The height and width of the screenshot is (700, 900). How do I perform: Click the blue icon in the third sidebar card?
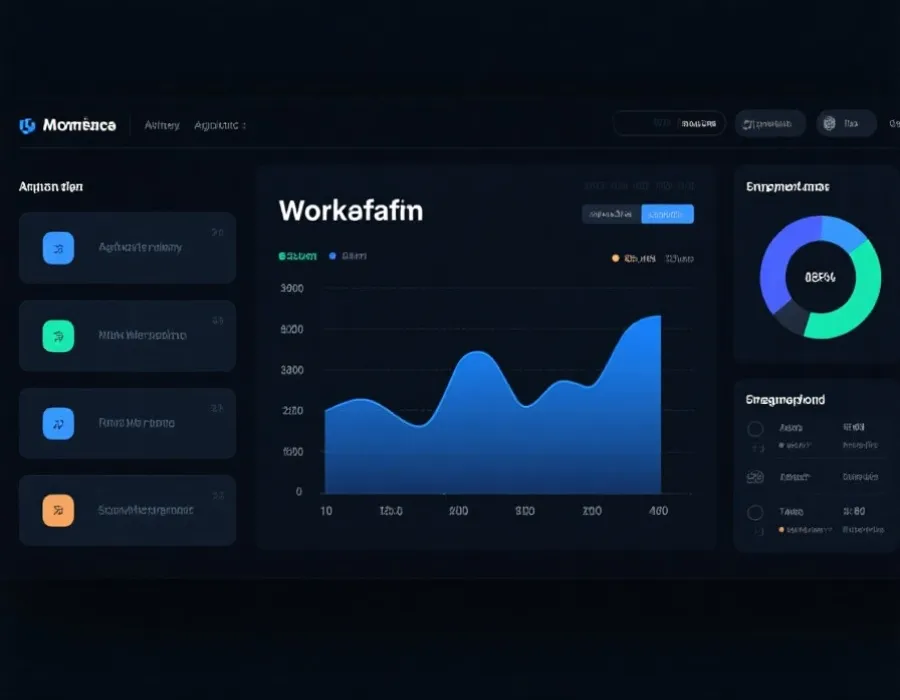click(58, 423)
